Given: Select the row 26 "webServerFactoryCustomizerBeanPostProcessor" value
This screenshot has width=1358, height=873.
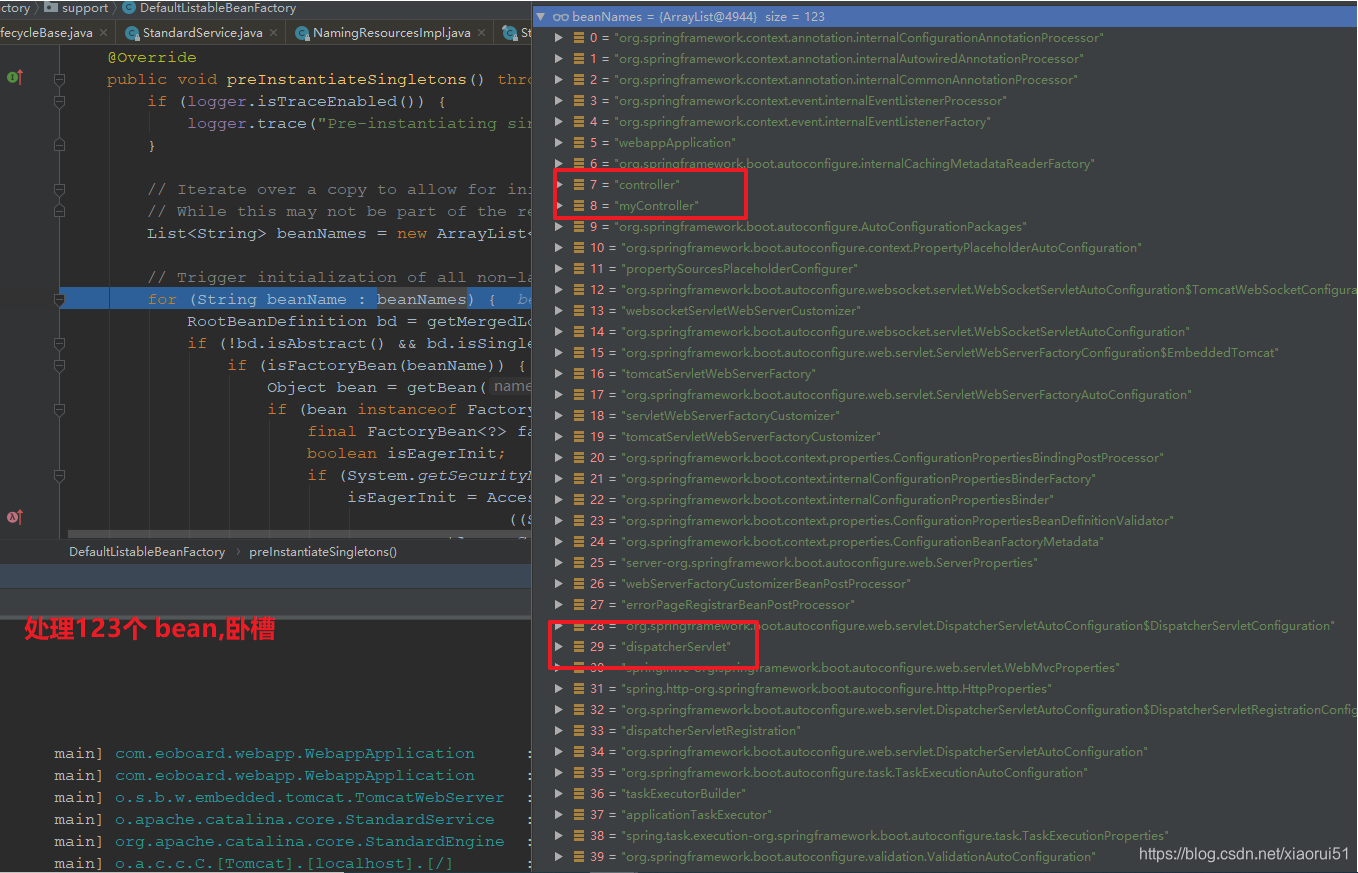Looking at the screenshot, I should click(x=766, y=584).
